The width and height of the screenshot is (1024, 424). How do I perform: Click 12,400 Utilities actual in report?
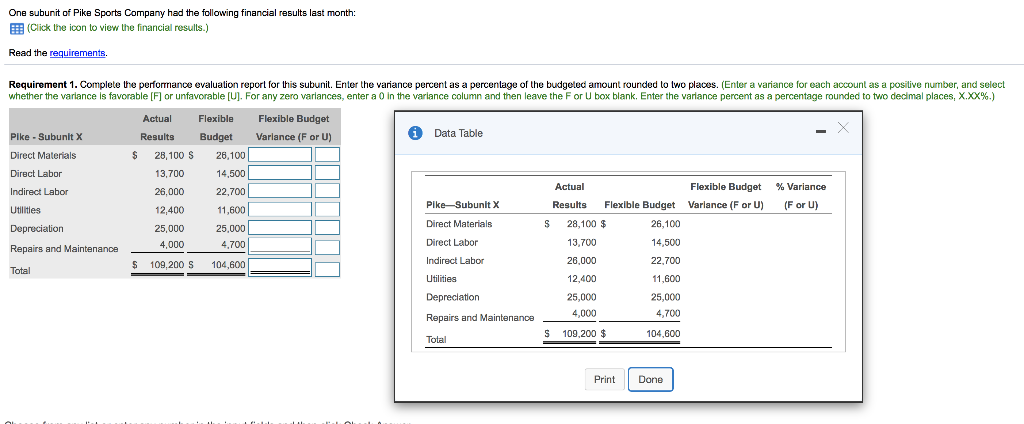(169, 210)
